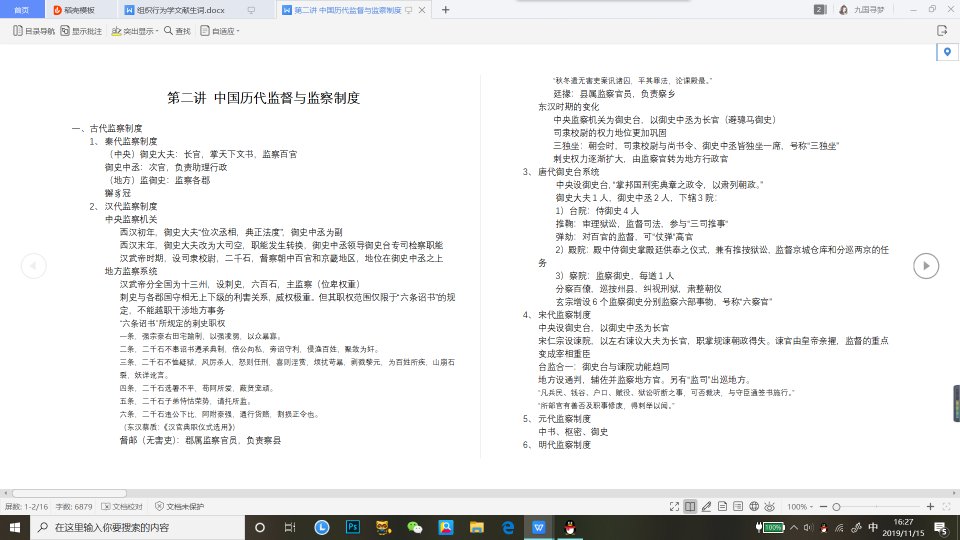The height and width of the screenshot is (540, 960).
Task: Click the zoom slider handle
Action: [x=836, y=506]
